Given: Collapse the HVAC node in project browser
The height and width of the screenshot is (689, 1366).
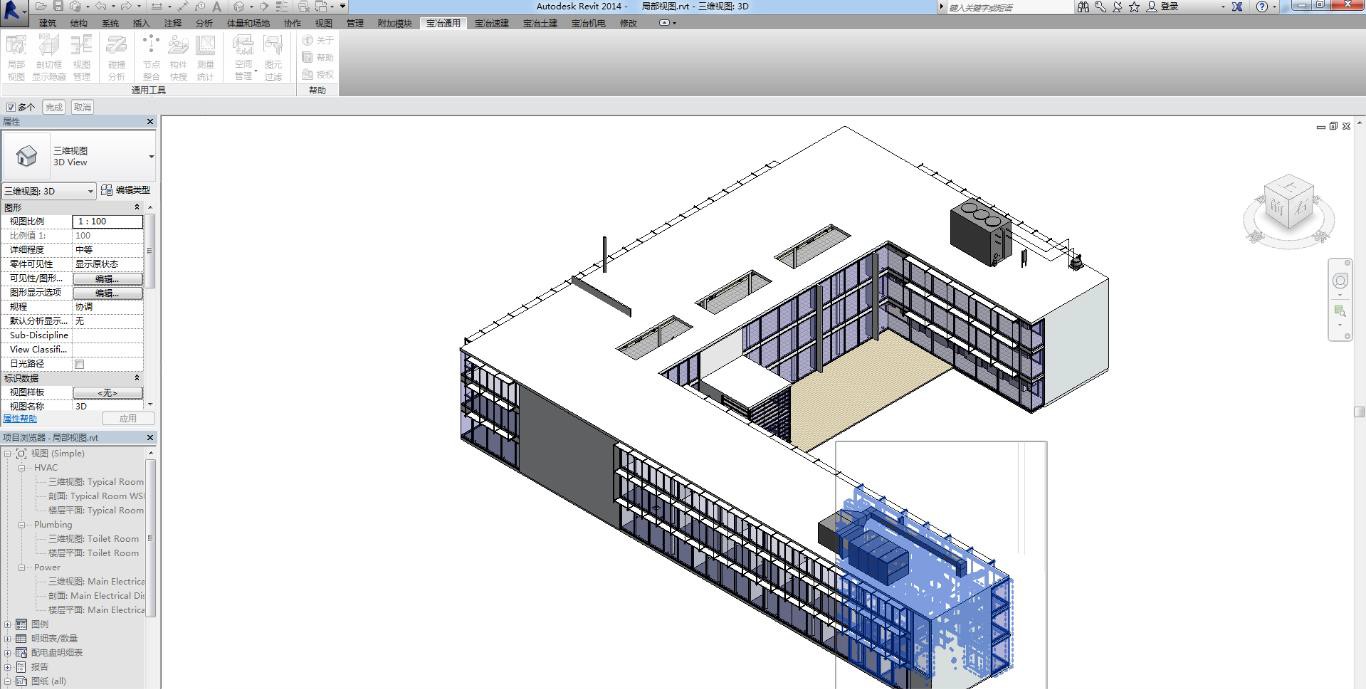Looking at the screenshot, I should [x=21, y=468].
